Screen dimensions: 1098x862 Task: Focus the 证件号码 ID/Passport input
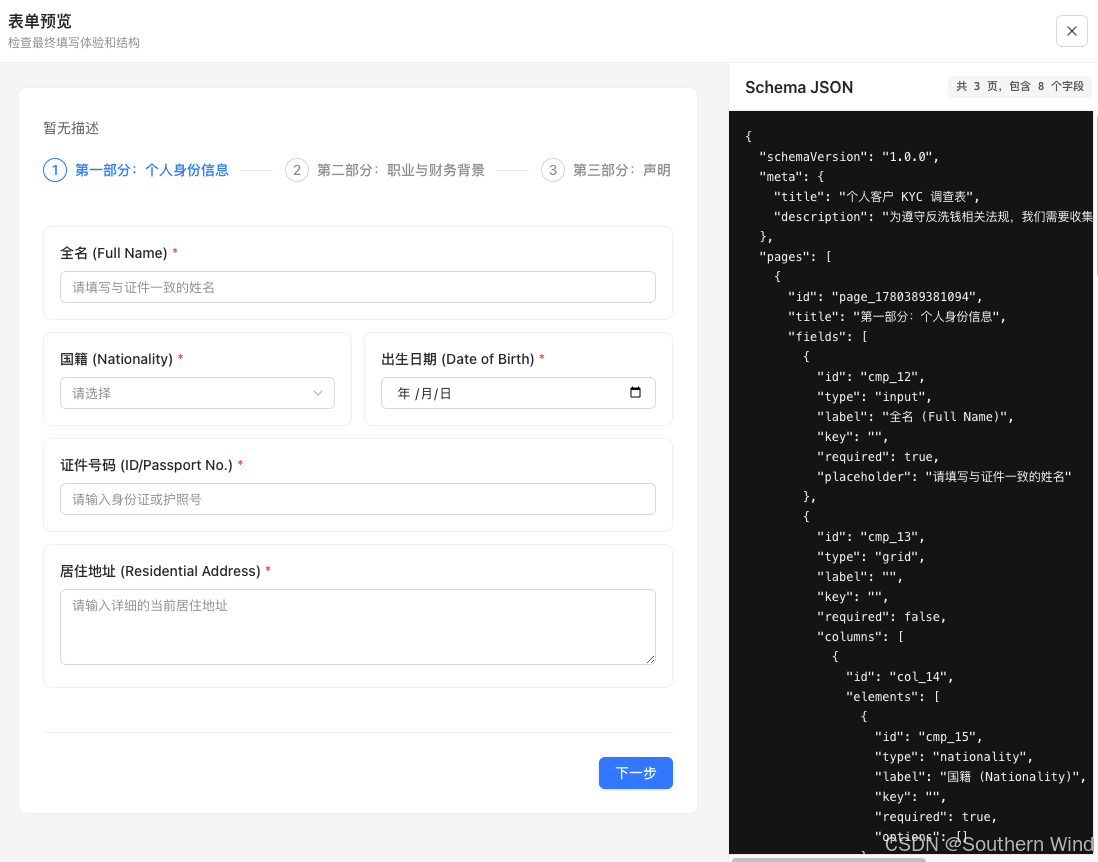point(358,499)
